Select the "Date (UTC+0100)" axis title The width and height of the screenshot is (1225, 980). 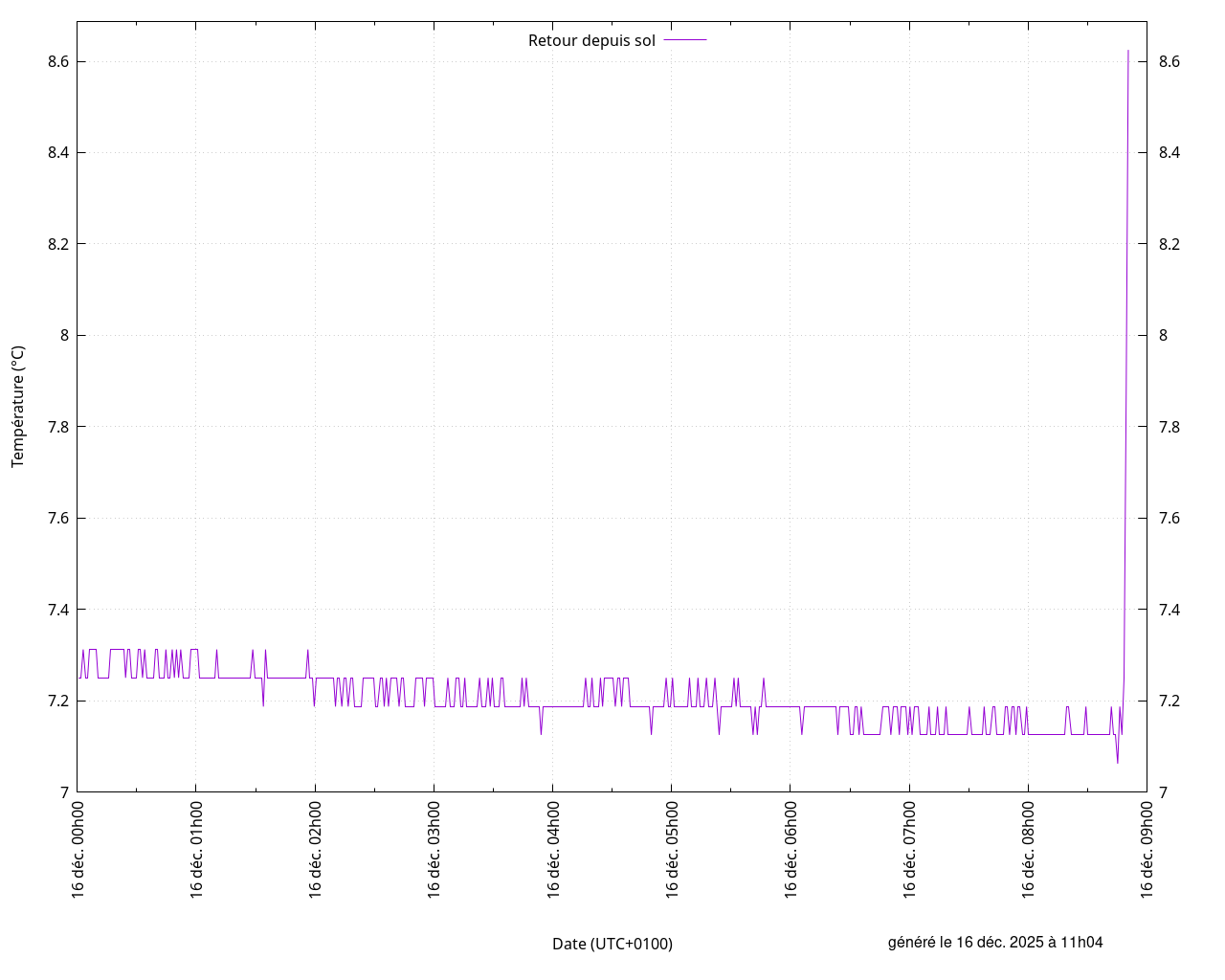point(612,944)
